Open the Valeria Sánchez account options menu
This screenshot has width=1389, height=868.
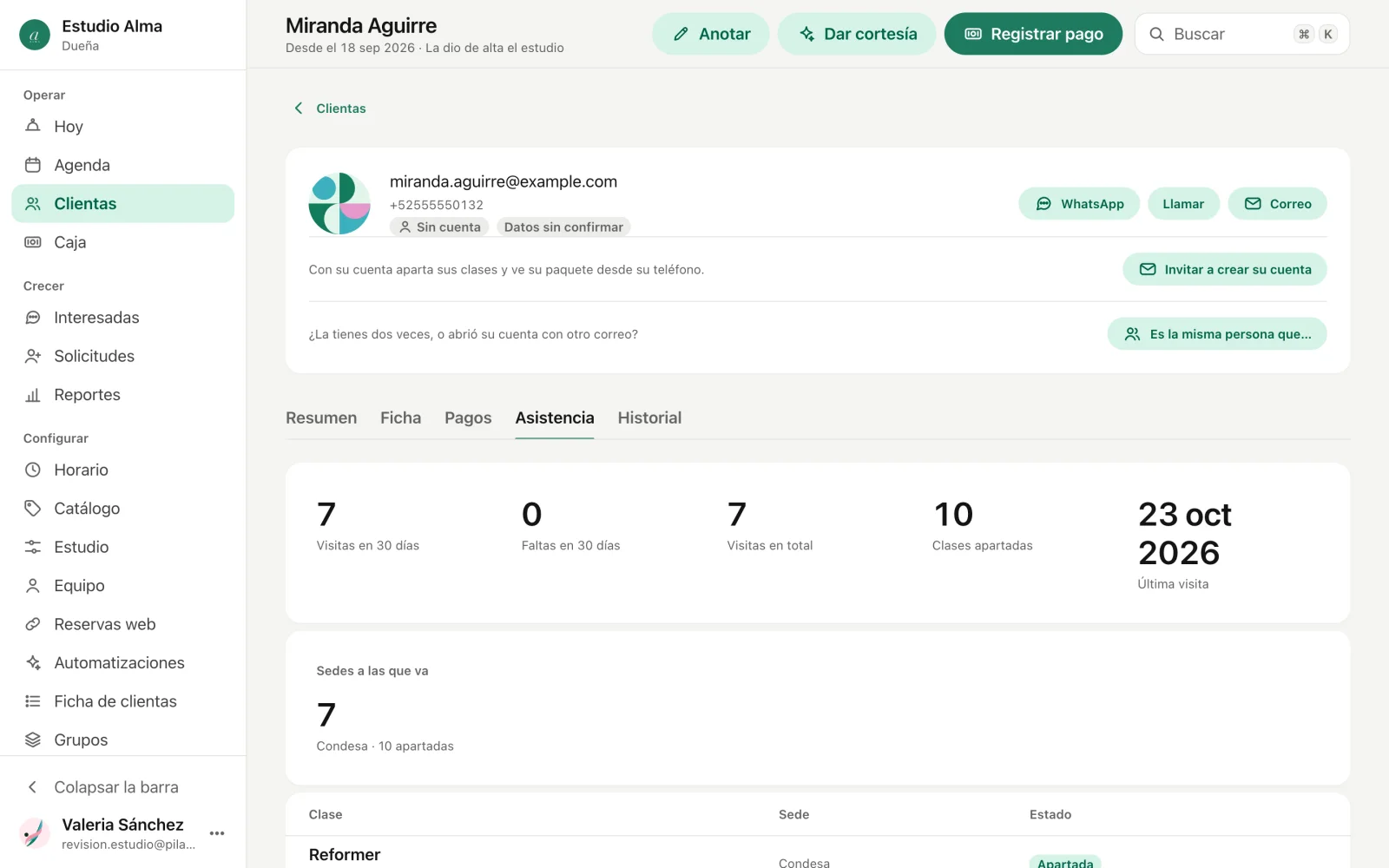coord(217,833)
